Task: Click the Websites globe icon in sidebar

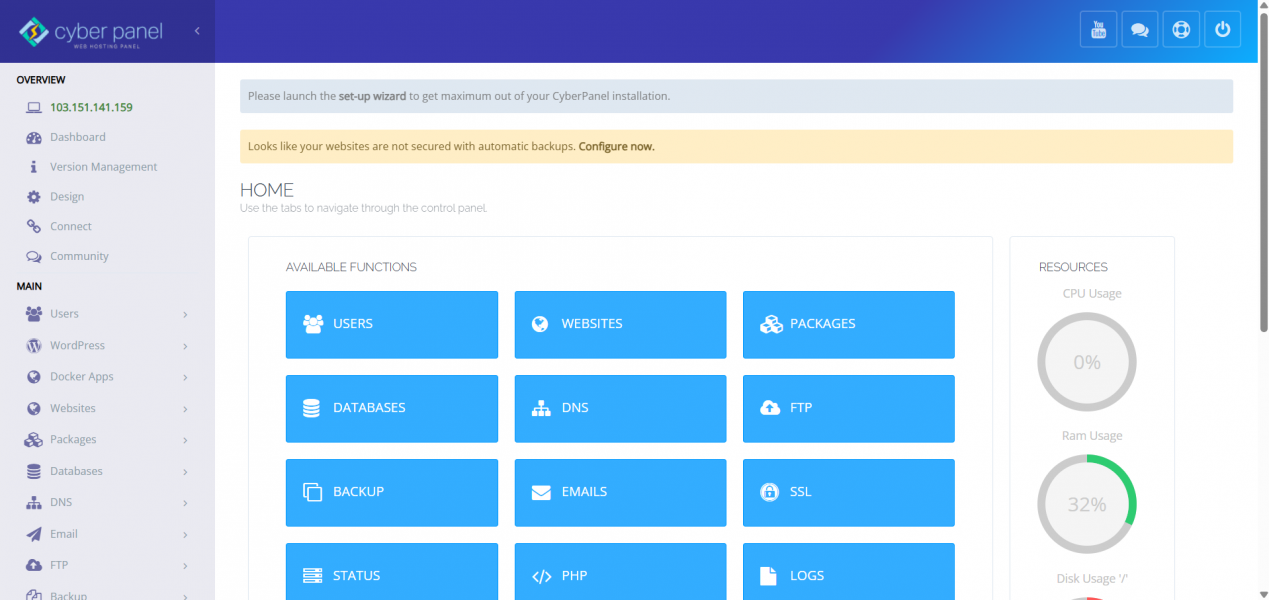Action: point(34,408)
